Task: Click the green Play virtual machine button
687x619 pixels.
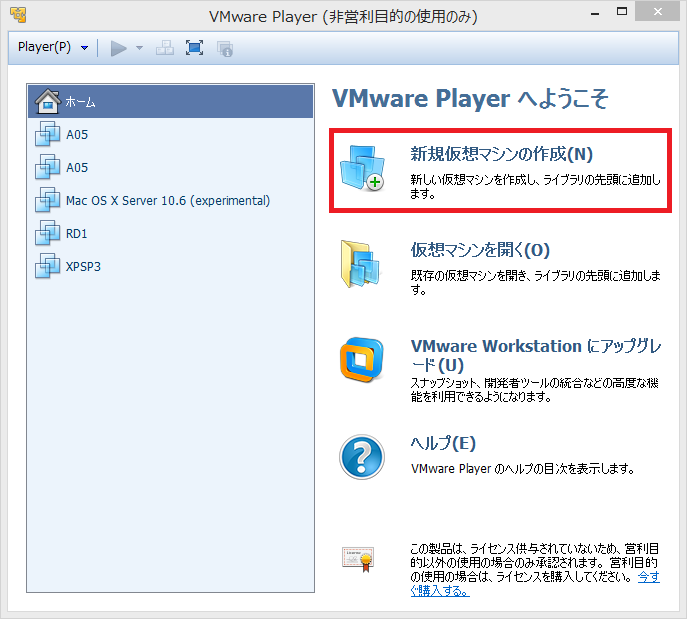Action: click(118, 48)
